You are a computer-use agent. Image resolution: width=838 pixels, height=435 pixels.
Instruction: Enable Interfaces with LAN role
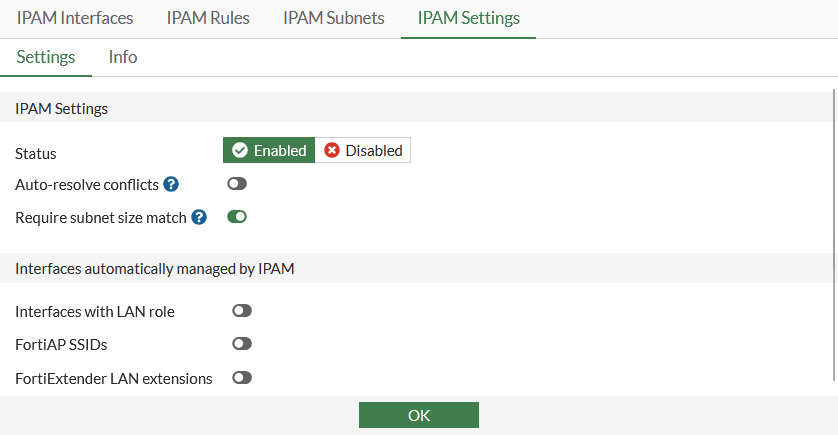(x=242, y=311)
